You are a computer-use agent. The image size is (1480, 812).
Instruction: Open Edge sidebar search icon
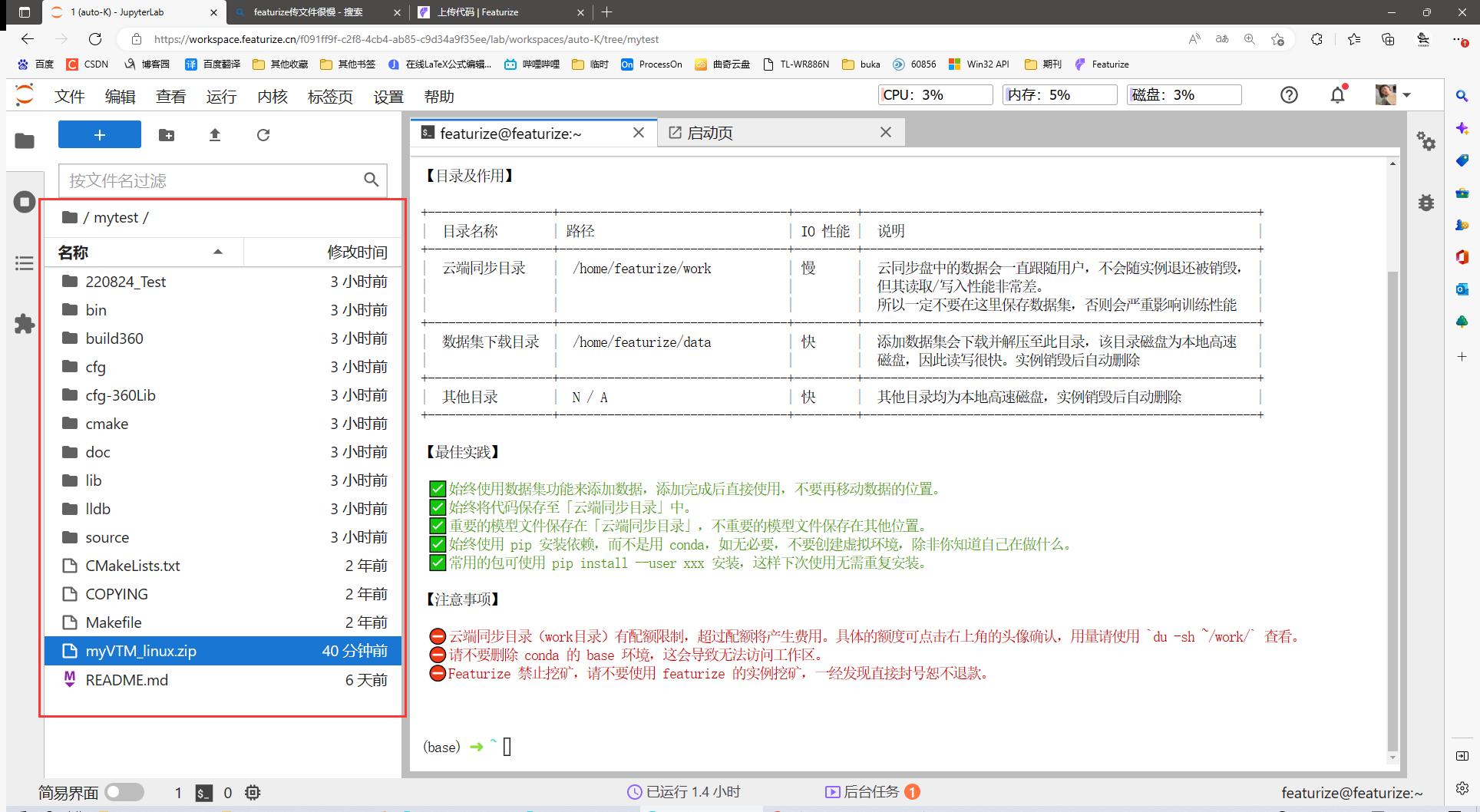point(1462,96)
